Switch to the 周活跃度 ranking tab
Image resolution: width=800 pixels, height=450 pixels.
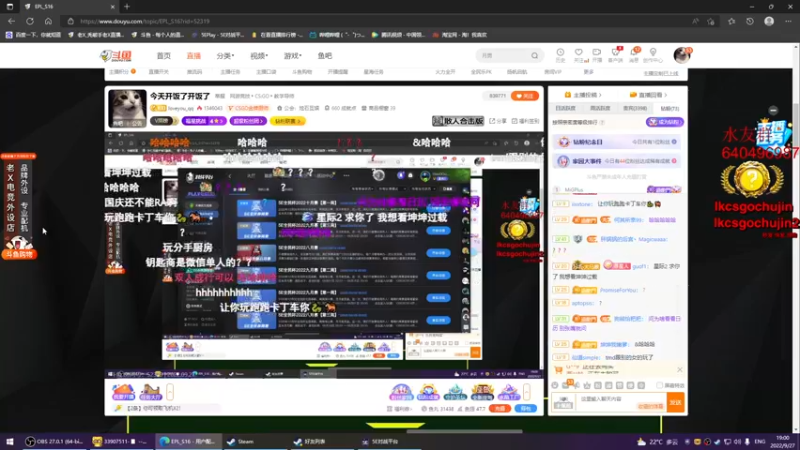tap(599, 108)
